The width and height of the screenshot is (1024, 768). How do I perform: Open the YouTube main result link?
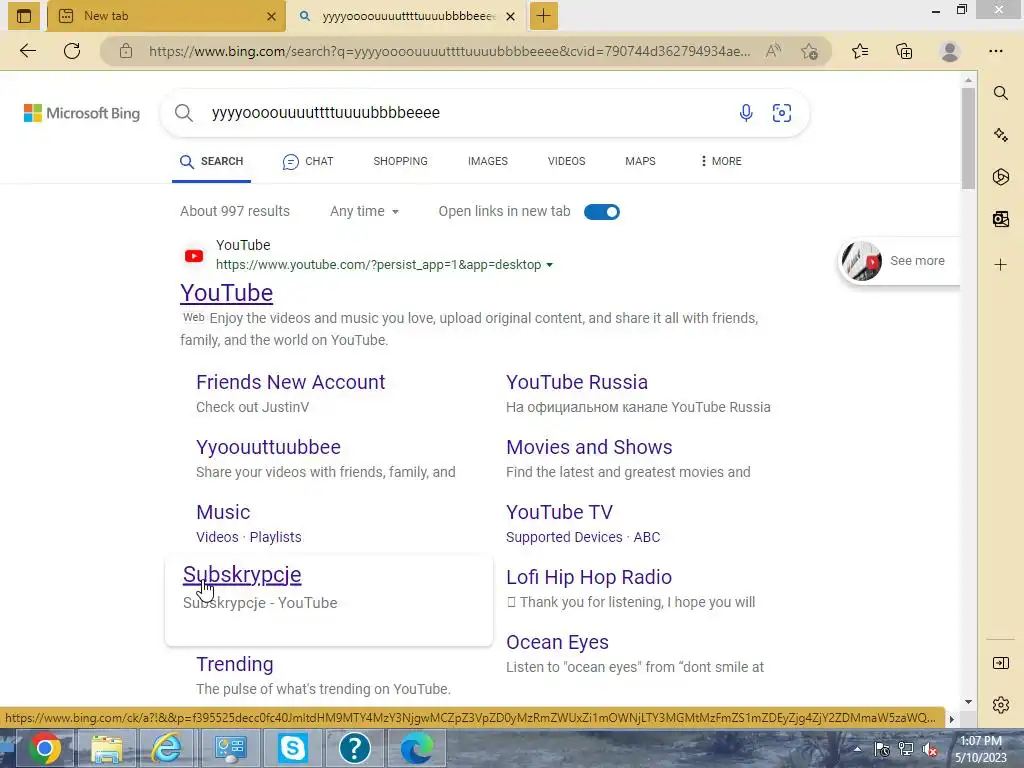click(227, 293)
